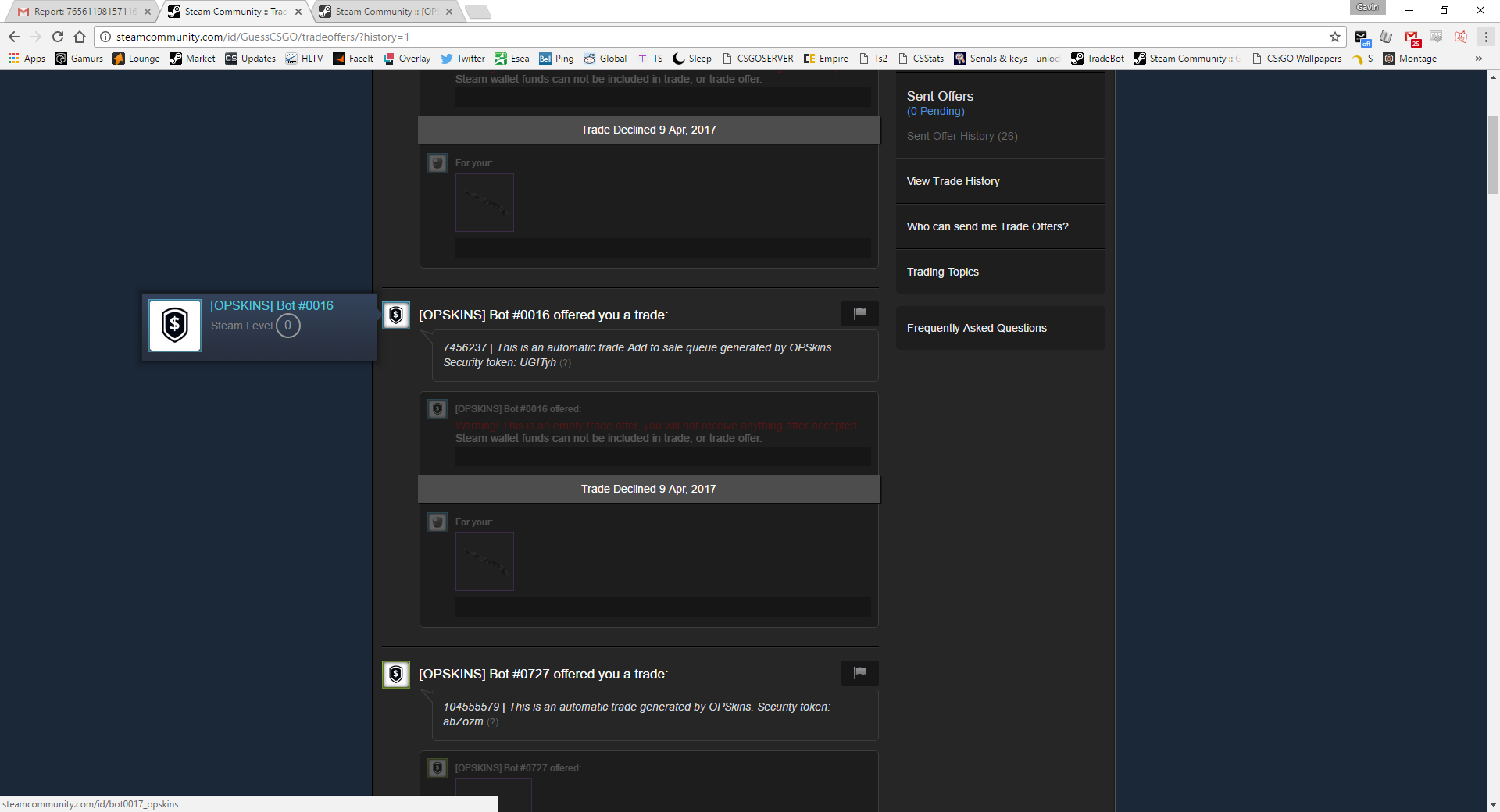Image resolution: width=1500 pixels, height=812 pixels.
Task: Open the CS:GO Wallpapers bookmark
Action: [1296, 59]
